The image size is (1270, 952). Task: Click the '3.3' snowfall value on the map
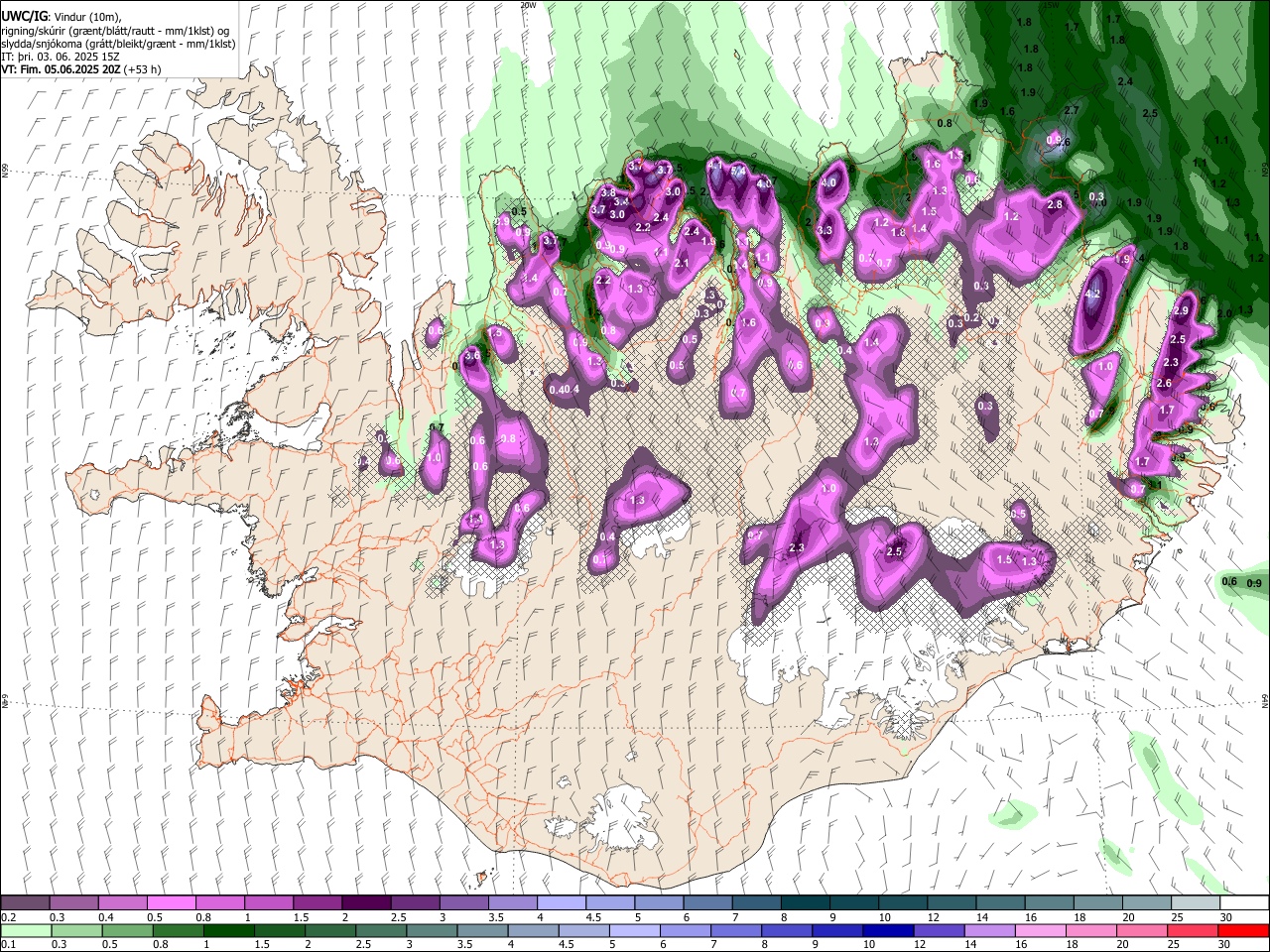(825, 230)
